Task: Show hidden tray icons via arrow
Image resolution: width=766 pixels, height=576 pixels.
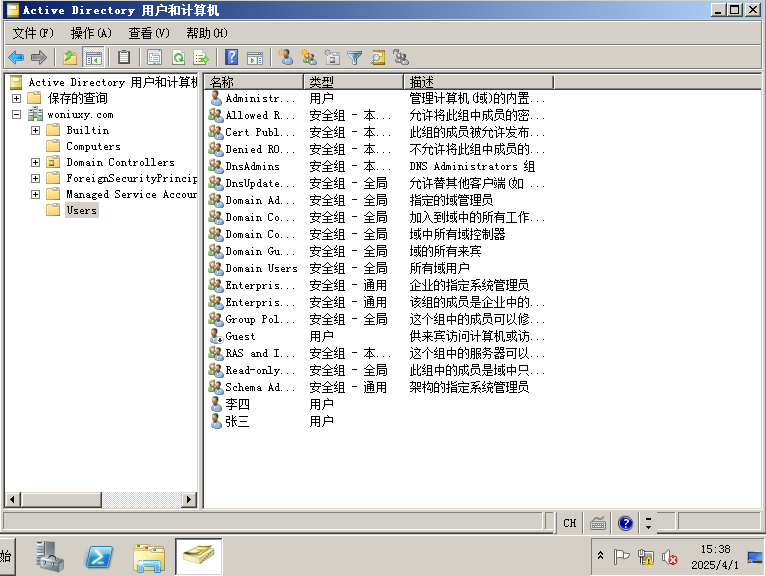Action: pos(600,555)
